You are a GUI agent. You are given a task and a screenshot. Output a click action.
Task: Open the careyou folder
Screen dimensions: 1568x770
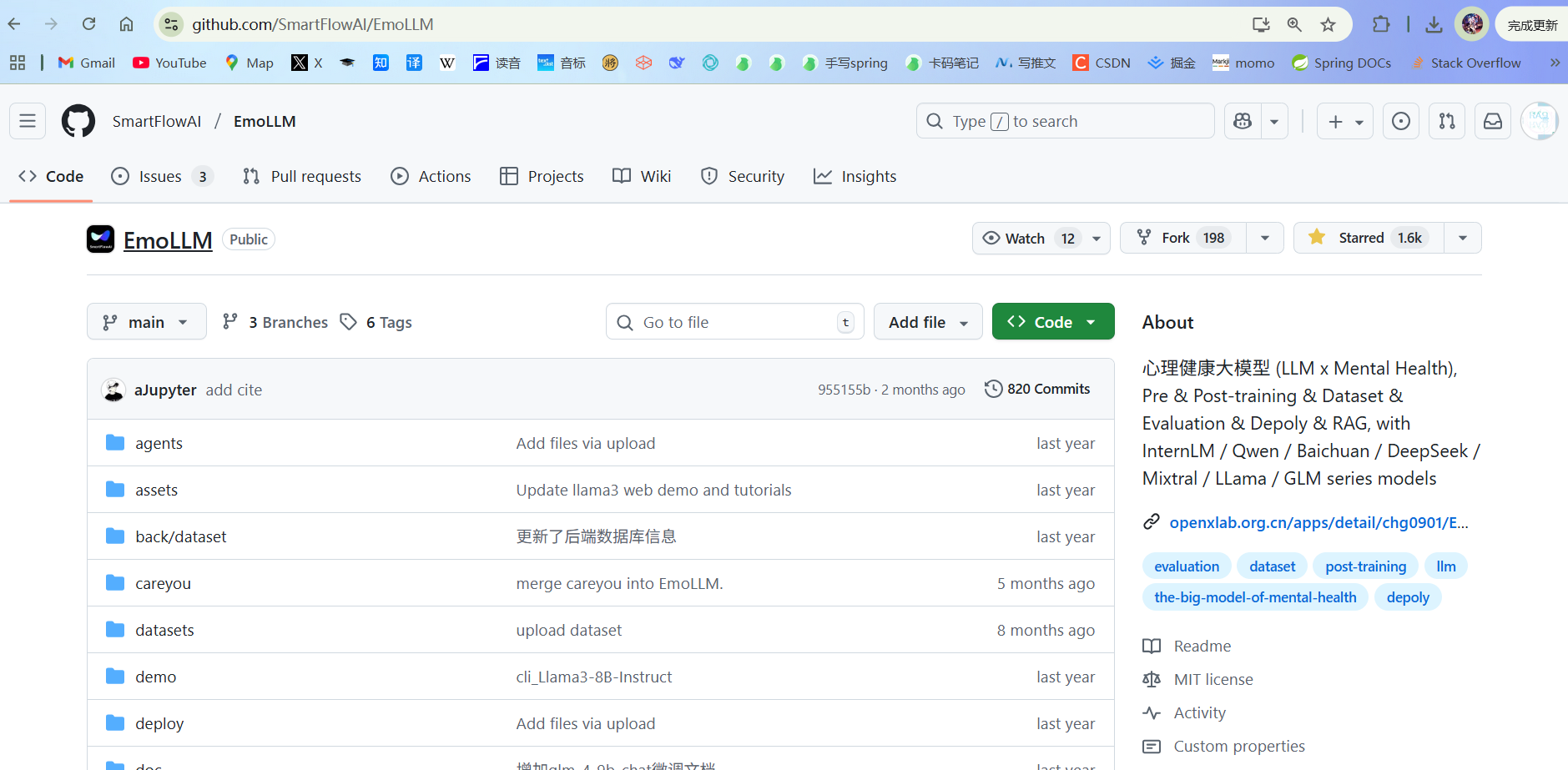(163, 583)
